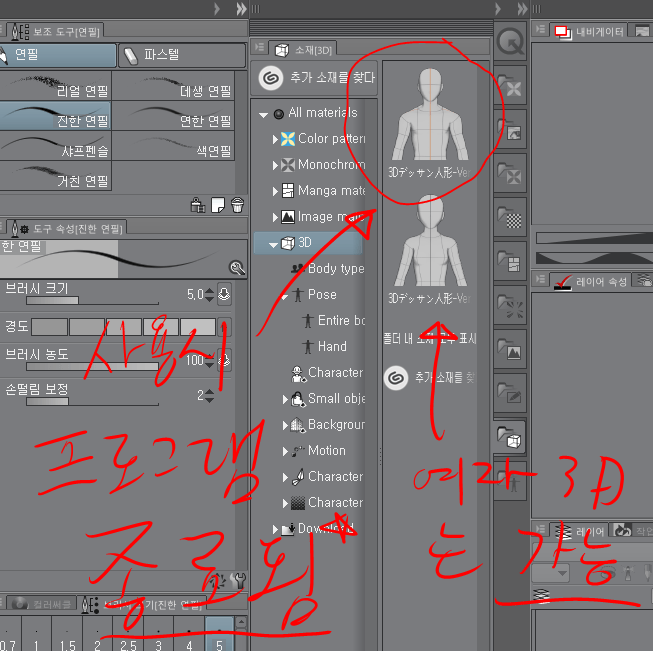Viewport: 653px width, 651px height.
Task: Expand the Small object category
Action: [285, 399]
